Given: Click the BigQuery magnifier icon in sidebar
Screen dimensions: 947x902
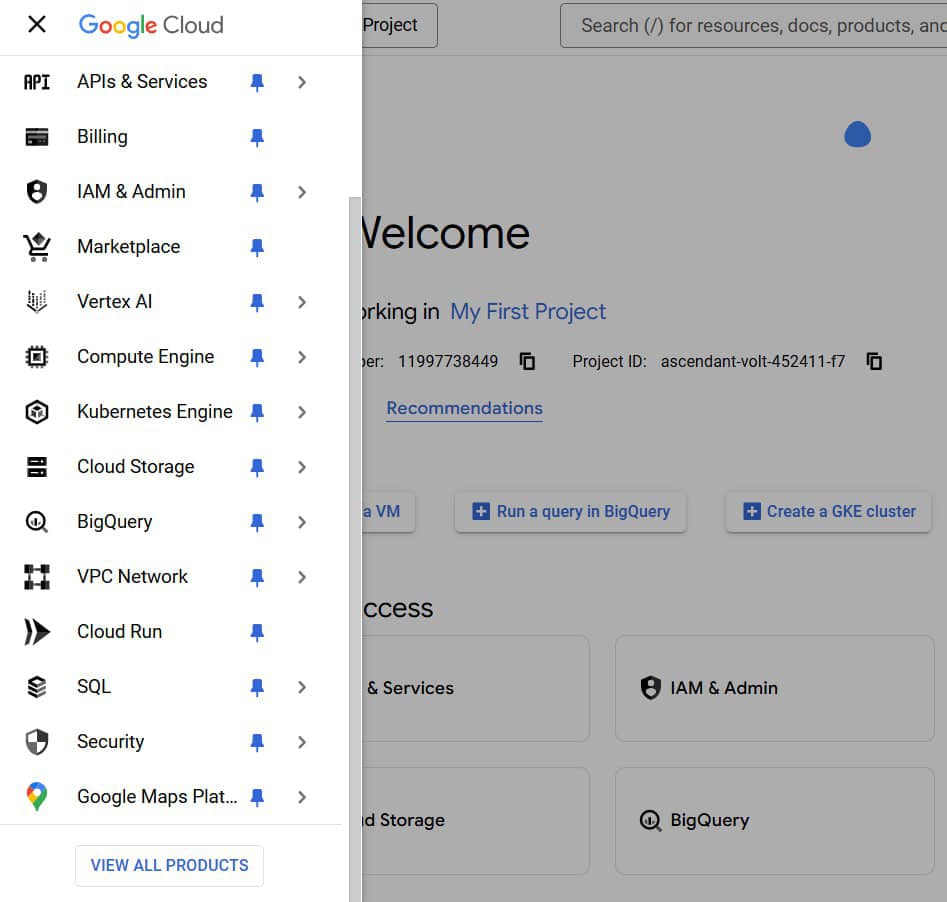Looking at the screenshot, I should [x=37, y=521].
